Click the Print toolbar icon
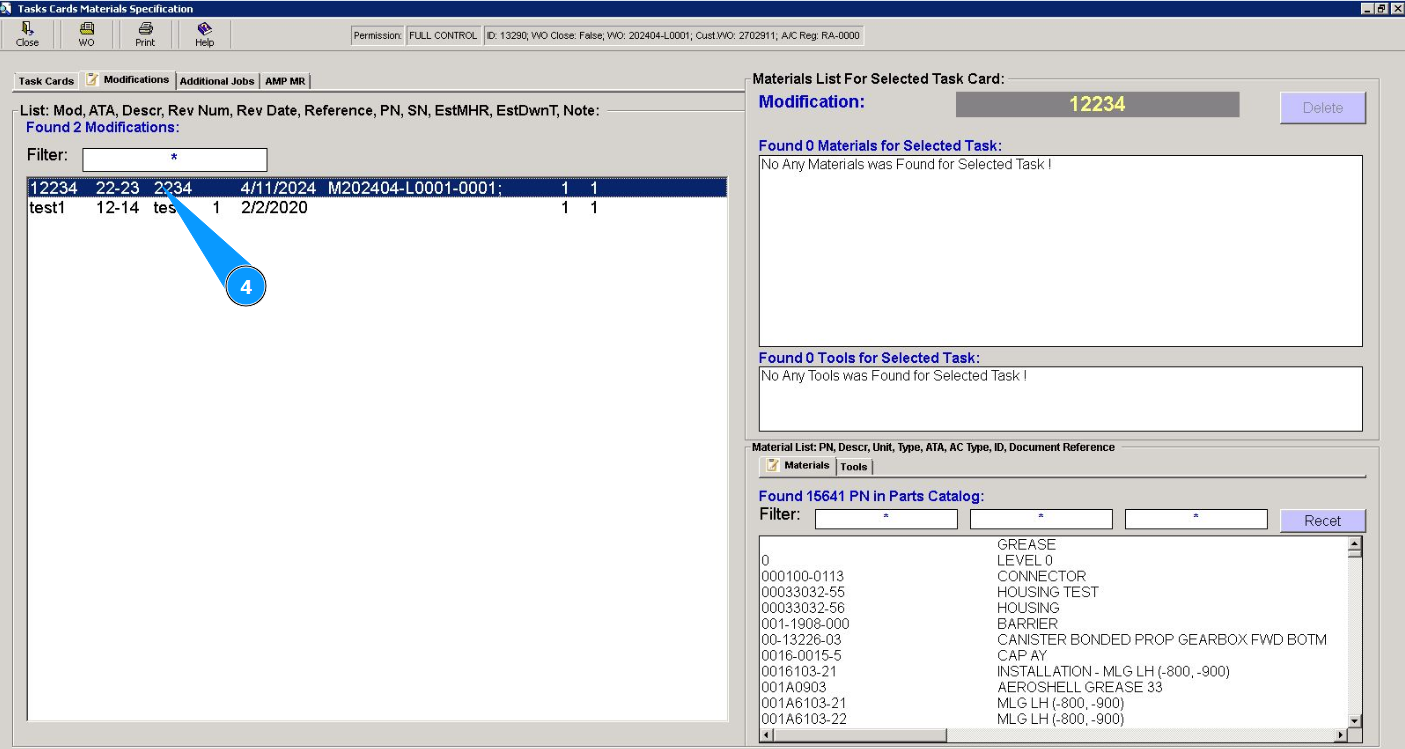This screenshot has width=1405, height=749. (145, 35)
